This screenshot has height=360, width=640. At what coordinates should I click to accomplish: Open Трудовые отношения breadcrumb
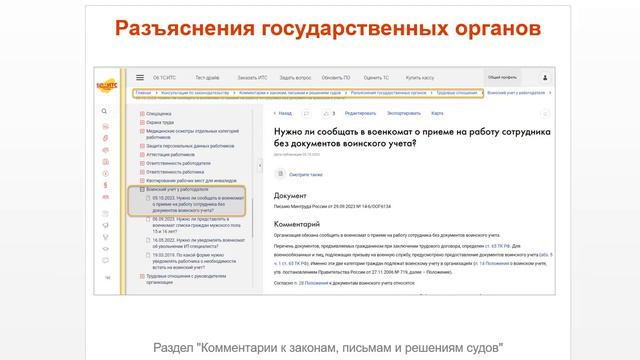457,93
